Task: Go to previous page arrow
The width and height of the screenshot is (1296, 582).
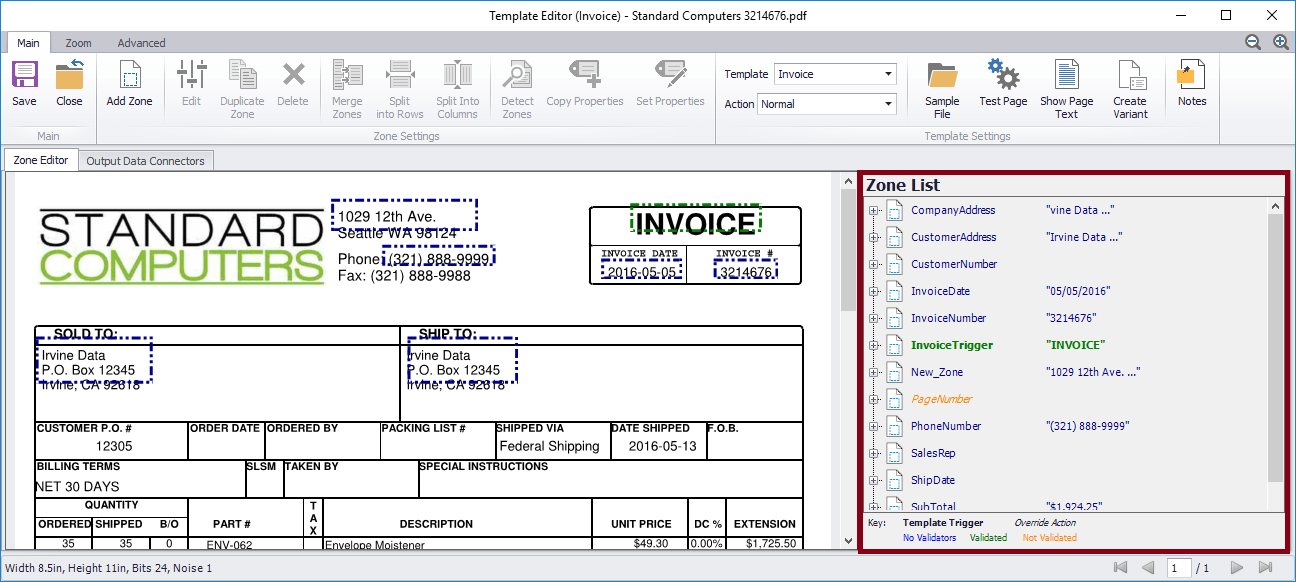Action: (1148, 568)
